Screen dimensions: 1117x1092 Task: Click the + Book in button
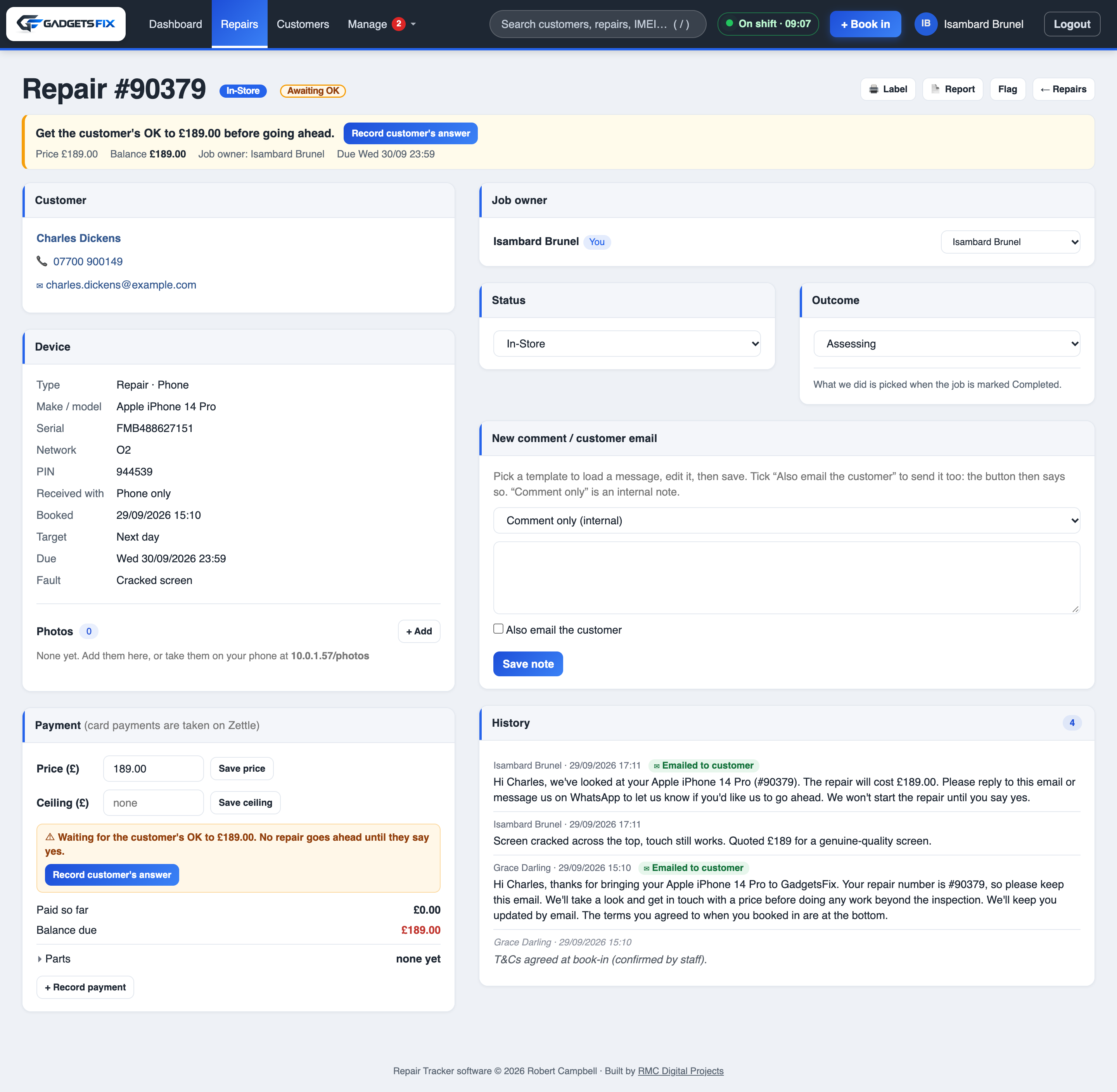[x=865, y=24]
